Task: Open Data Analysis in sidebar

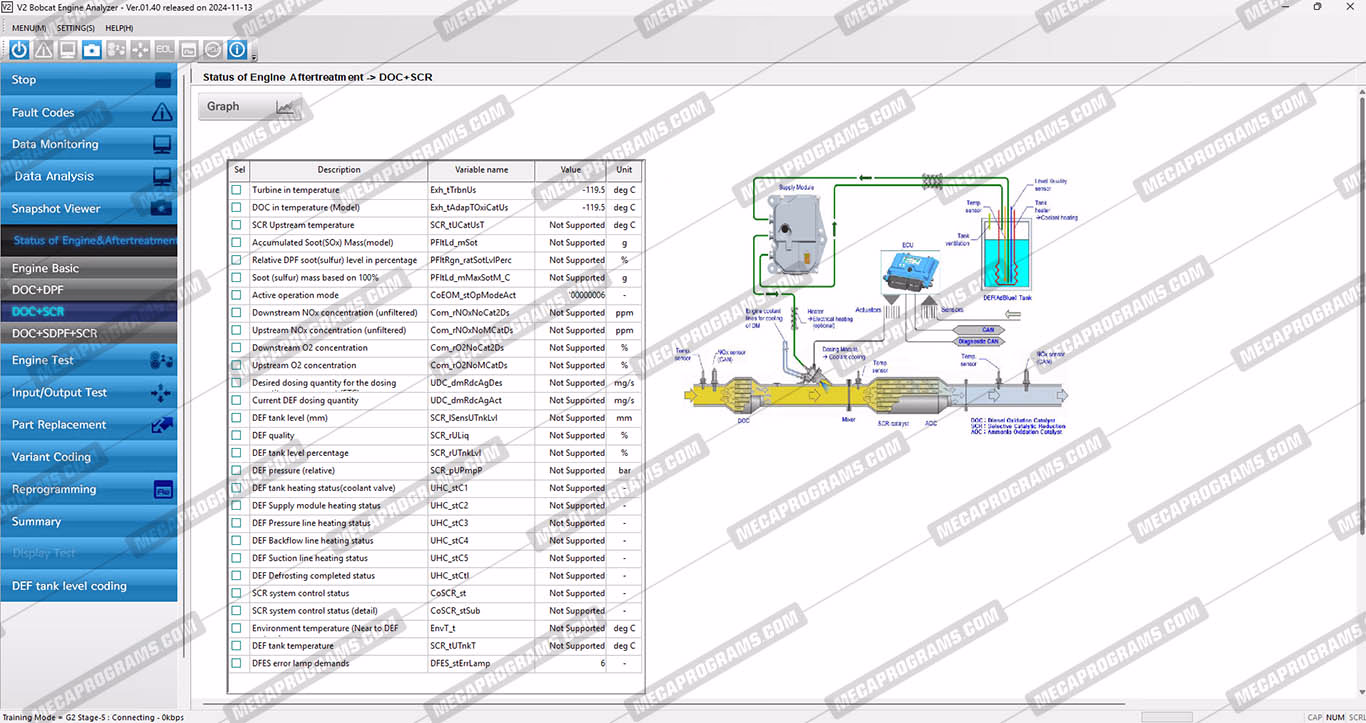Action: pos(88,176)
